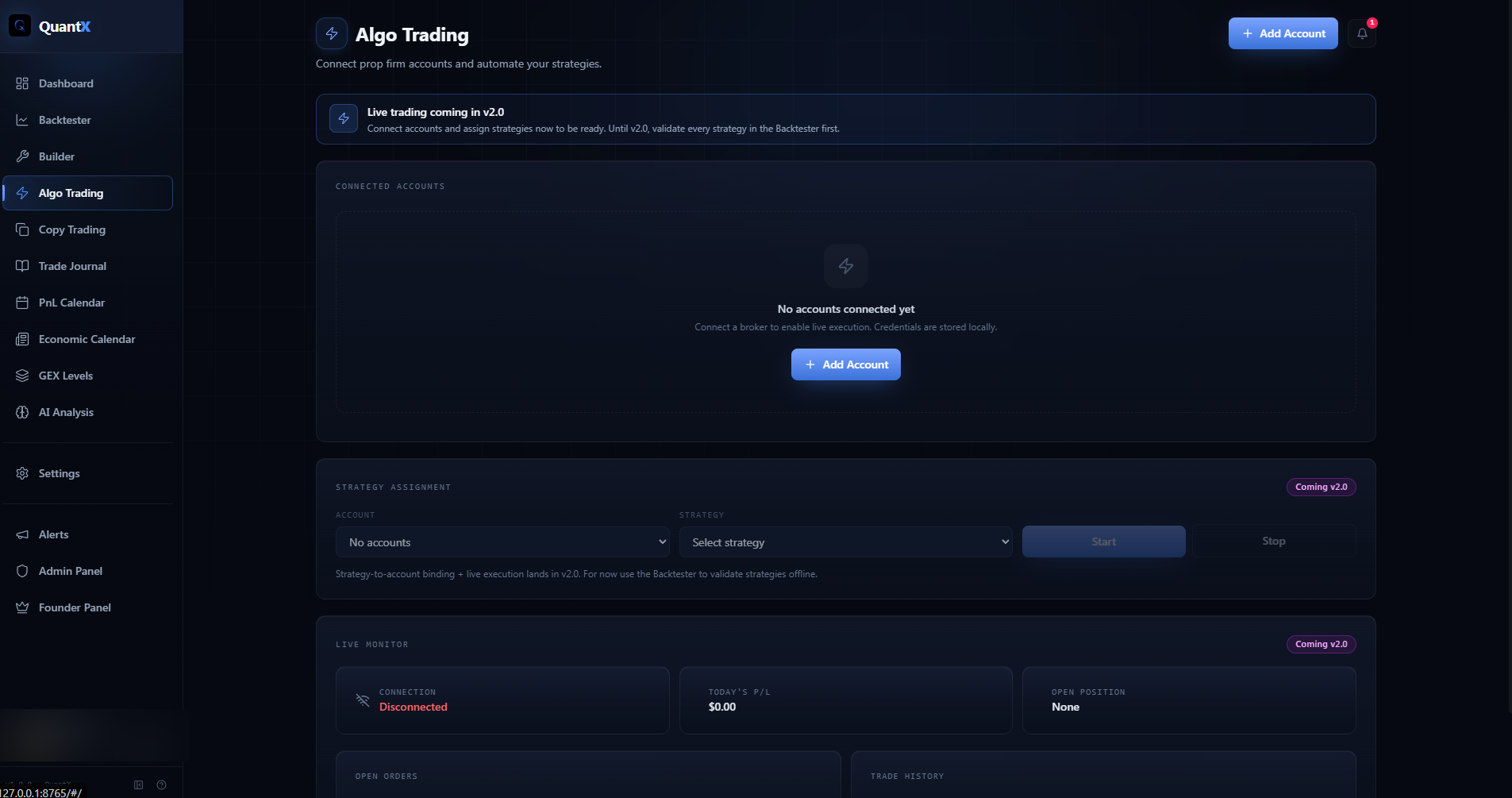The width and height of the screenshot is (1512, 798).
Task: Open the Builder section
Action: (x=88, y=156)
